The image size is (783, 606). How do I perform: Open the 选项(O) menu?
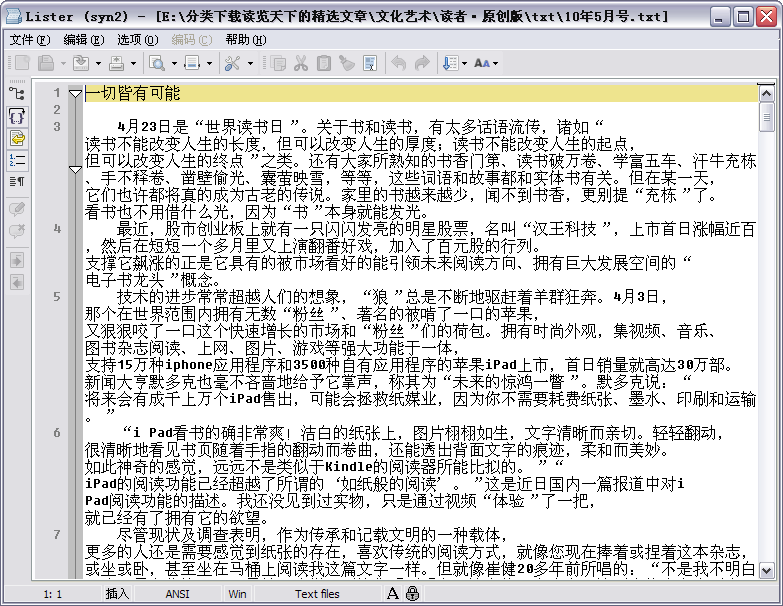(138, 39)
